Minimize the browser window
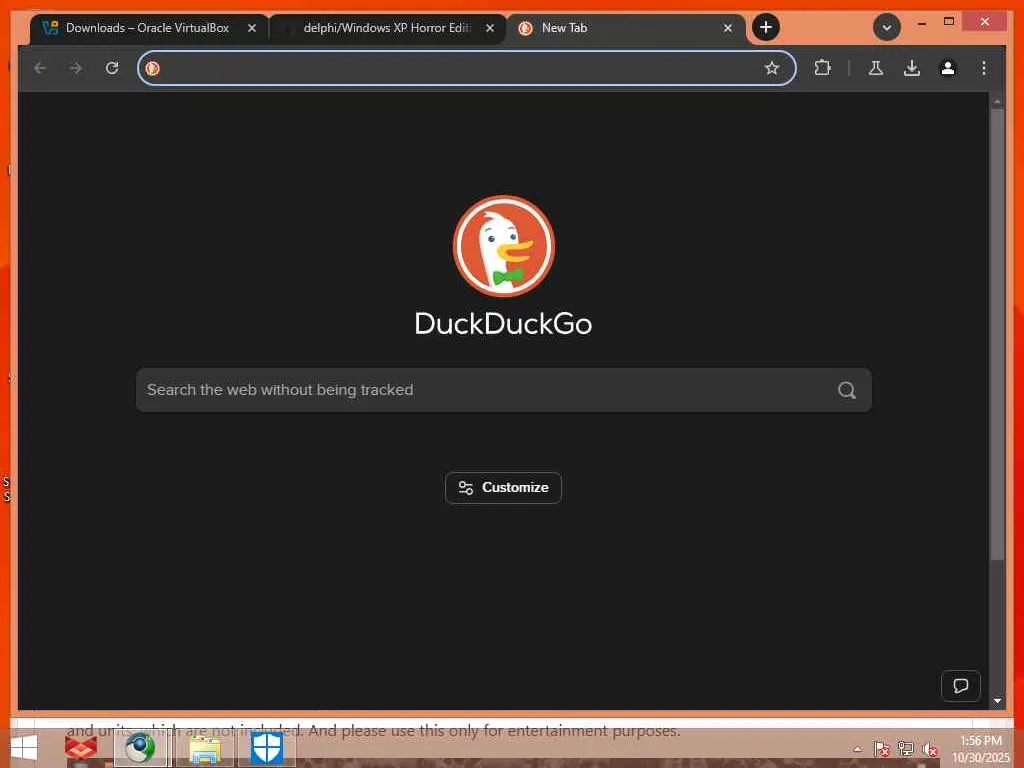Viewport: 1024px width, 768px height. coord(921,23)
